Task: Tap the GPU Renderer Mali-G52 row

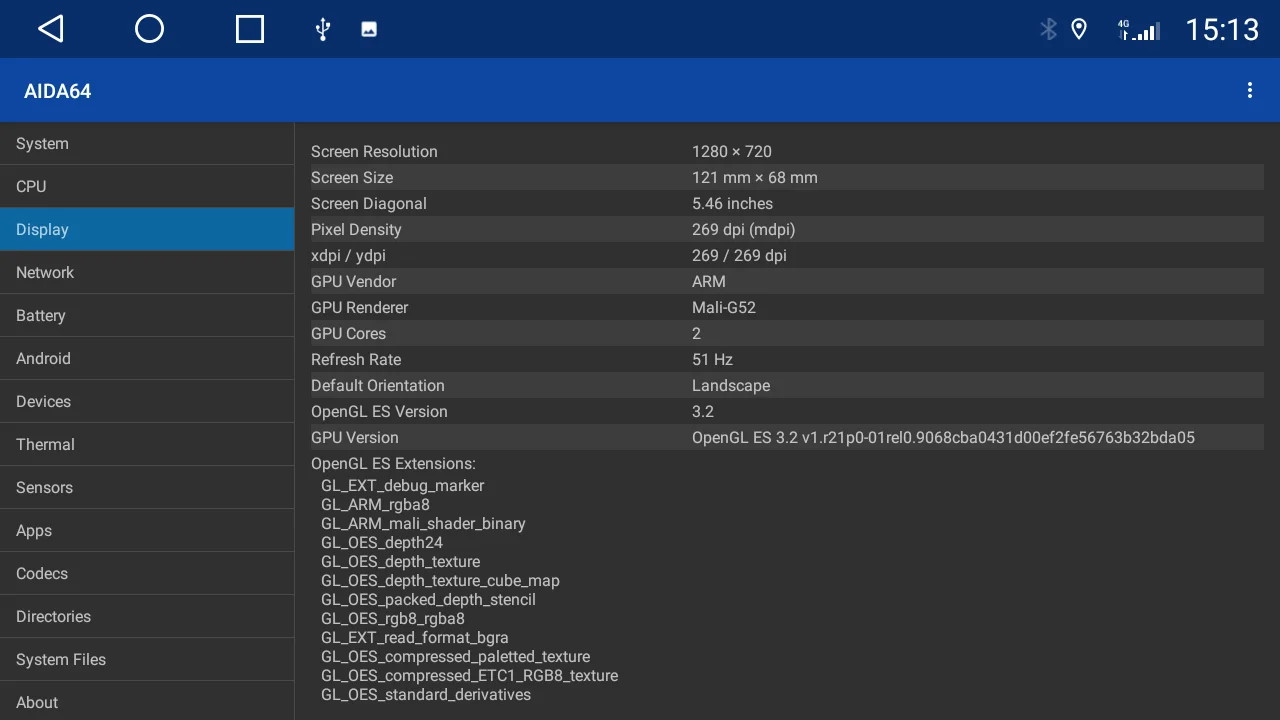Action: point(786,308)
